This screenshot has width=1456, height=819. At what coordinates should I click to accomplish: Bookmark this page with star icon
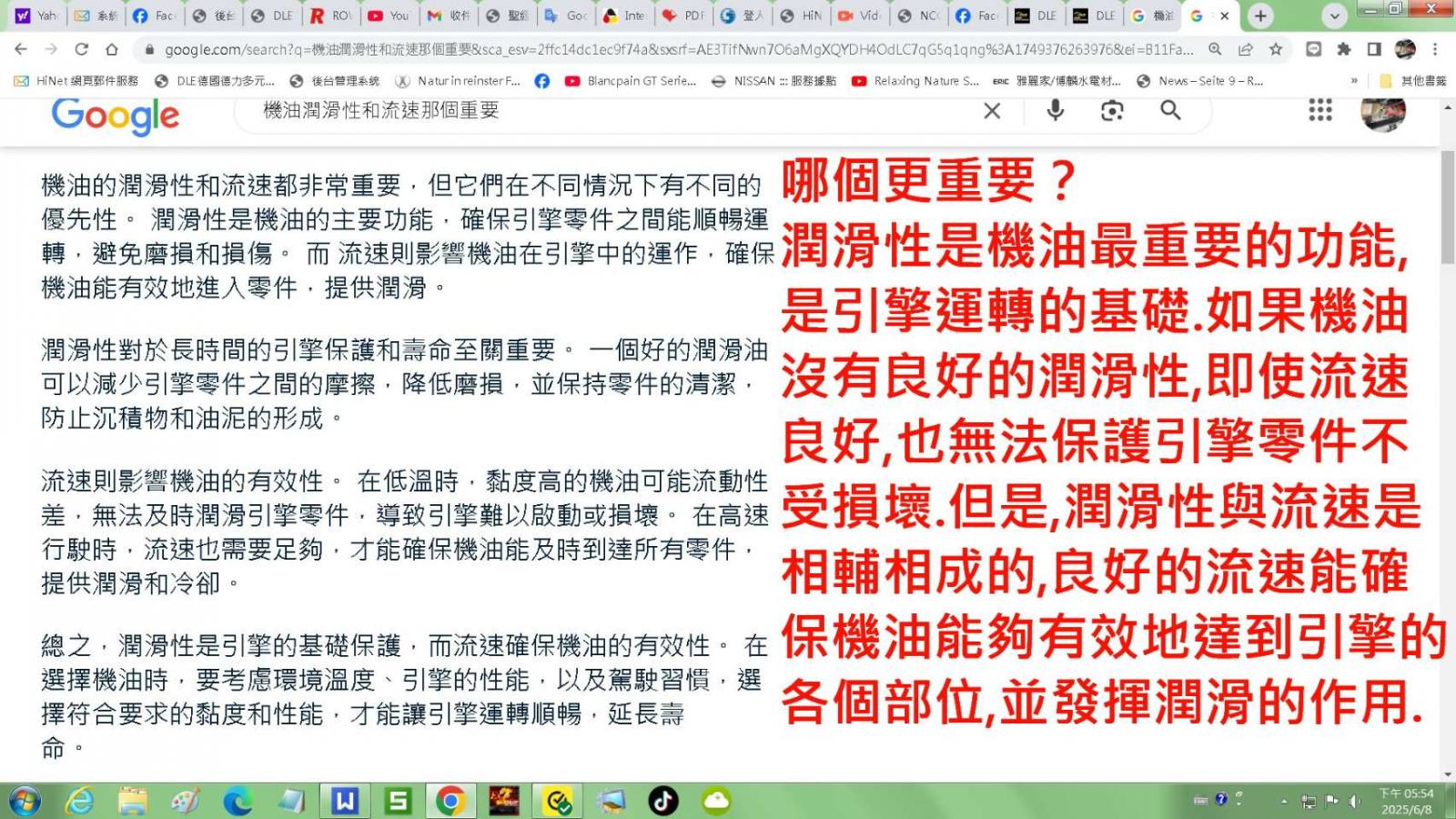pyautogui.click(x=1276, y=49)
